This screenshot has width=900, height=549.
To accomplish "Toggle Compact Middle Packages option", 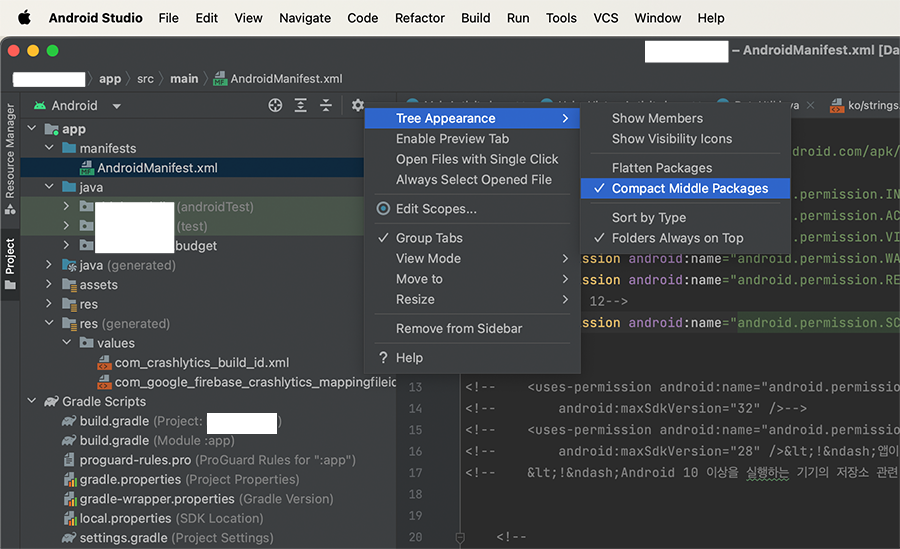I will 689,188.
